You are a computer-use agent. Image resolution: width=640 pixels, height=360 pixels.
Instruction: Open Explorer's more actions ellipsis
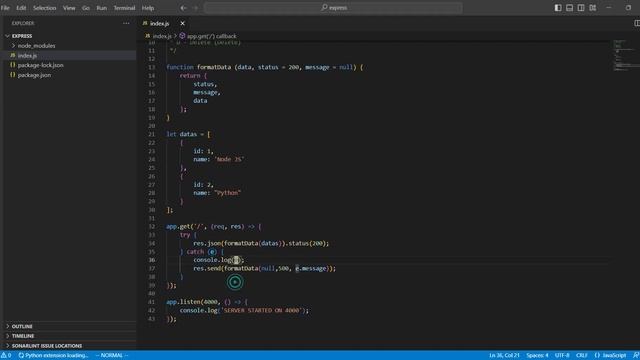tap(126, 23)
